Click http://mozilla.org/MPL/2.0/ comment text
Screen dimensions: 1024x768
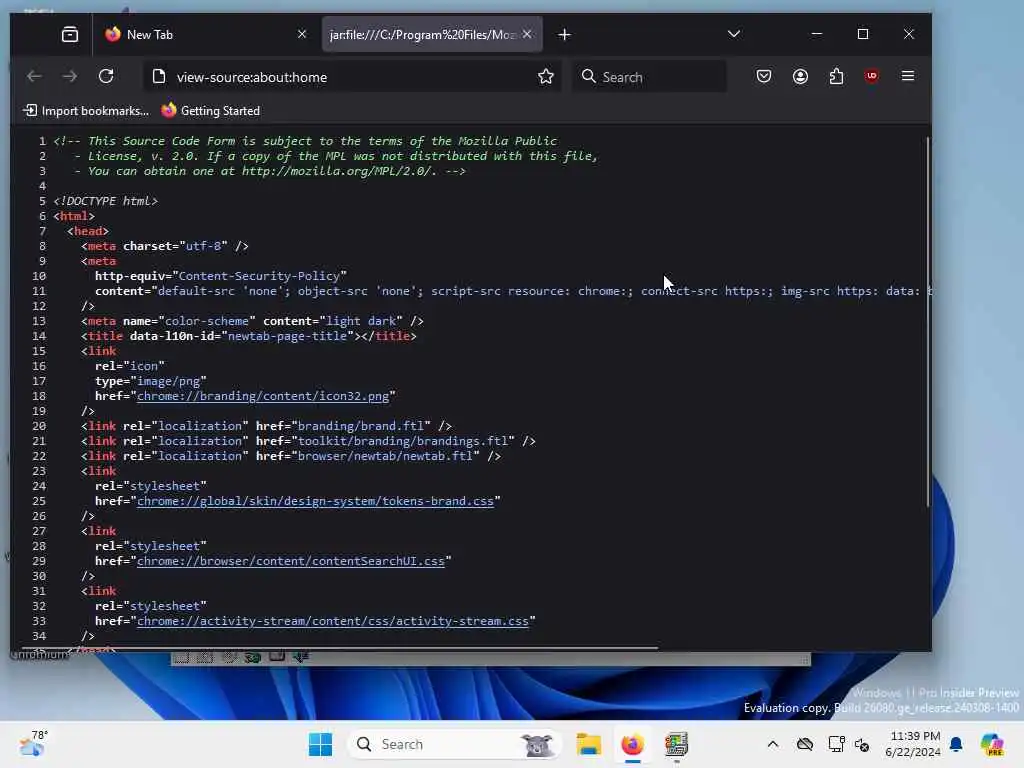pyautogui.click(x=336, y=170)
